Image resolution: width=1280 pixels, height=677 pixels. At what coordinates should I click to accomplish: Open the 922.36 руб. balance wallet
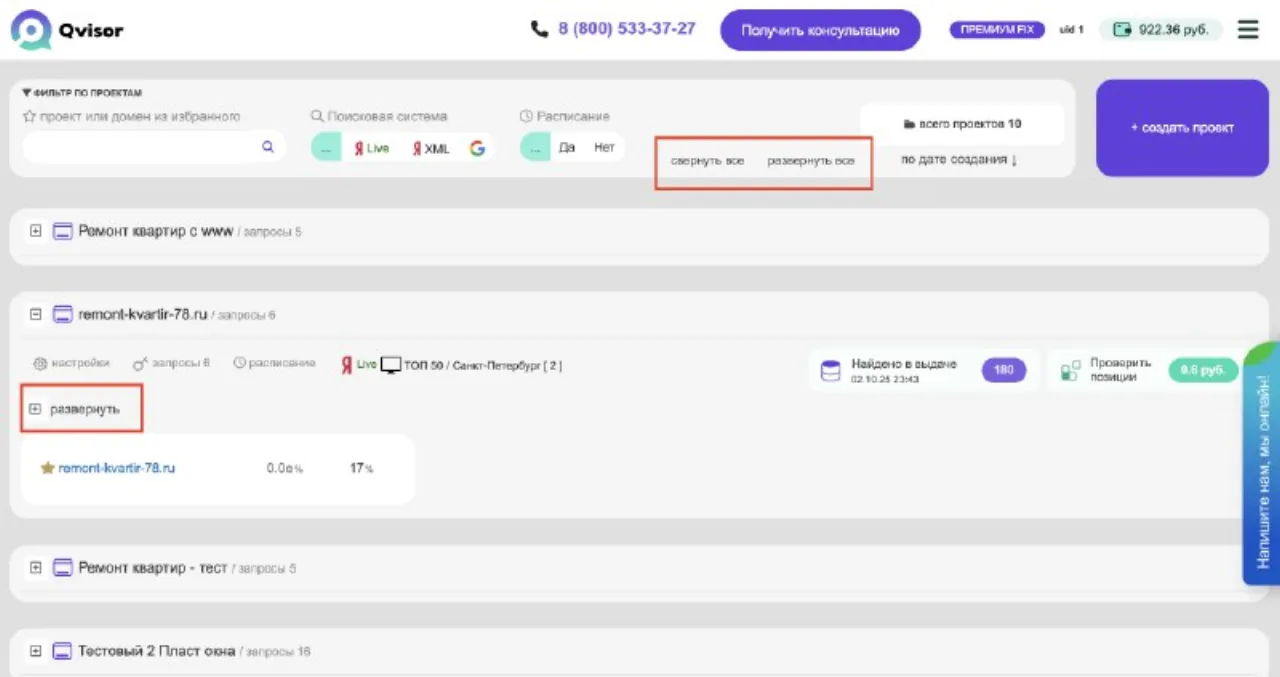click(1161, 30)
